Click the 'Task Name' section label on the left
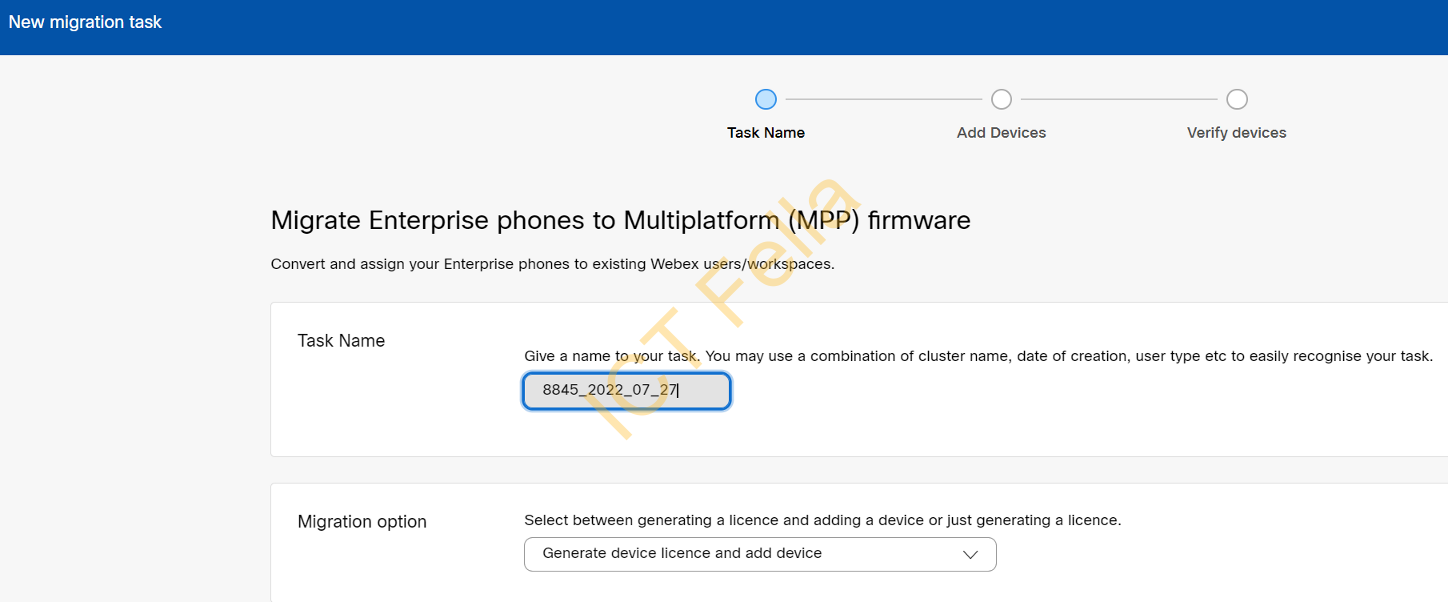This screenshot has height=602, width=1448. [x=341, y=340]
